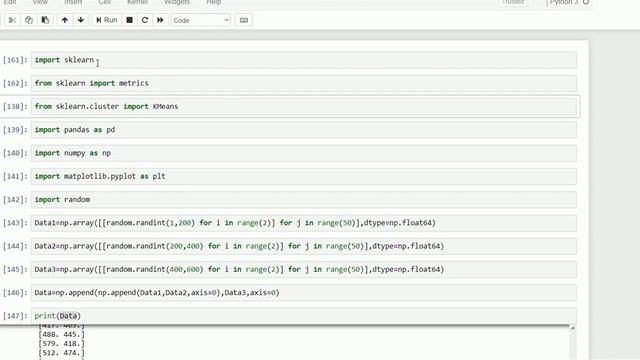The height and width of the screenshot is (360, 640).
Task: Click the [138] cell prompt
Action: click(x=15, y=107)
